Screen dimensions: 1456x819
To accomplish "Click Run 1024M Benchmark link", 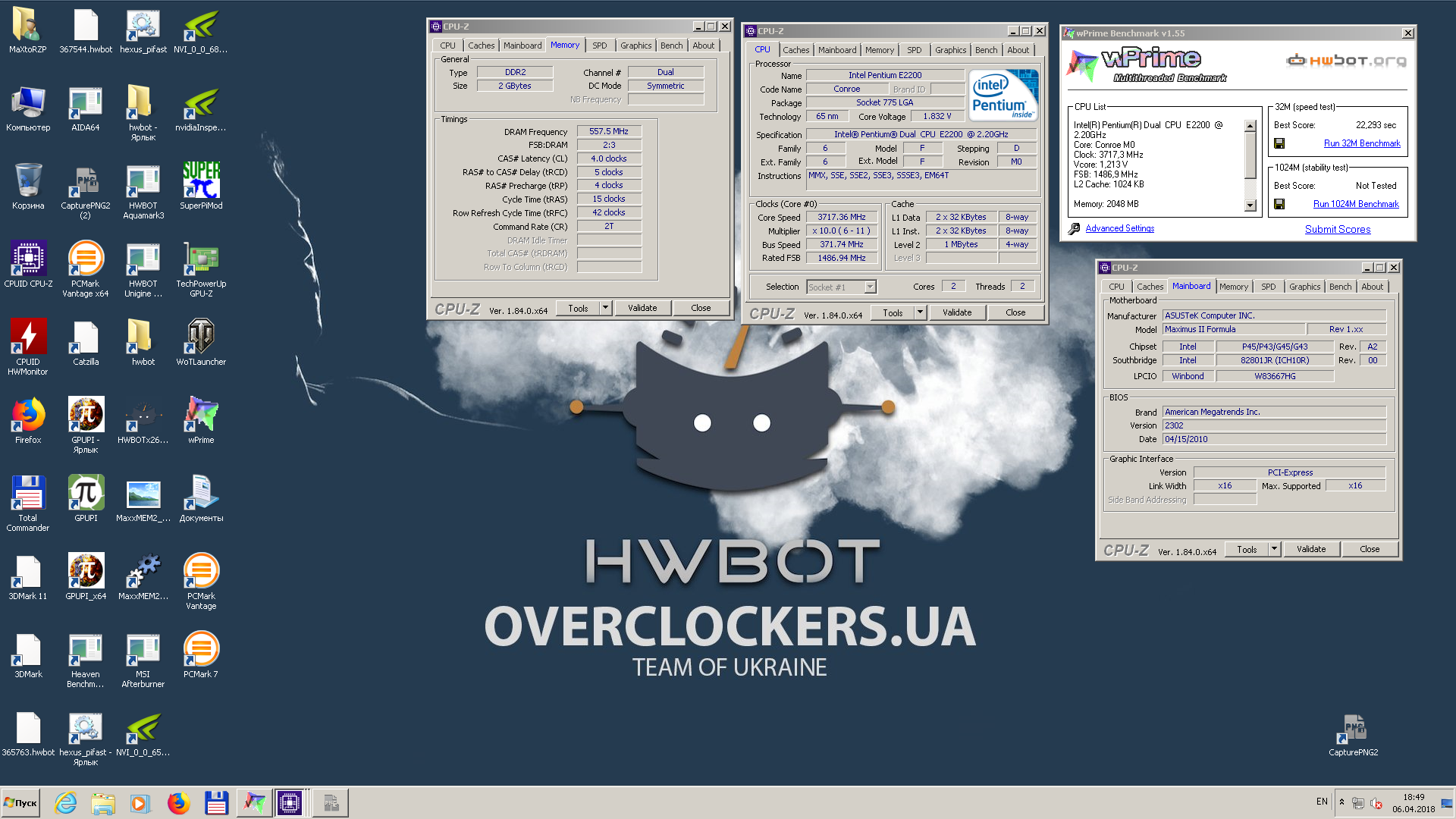I will 1356,204.
